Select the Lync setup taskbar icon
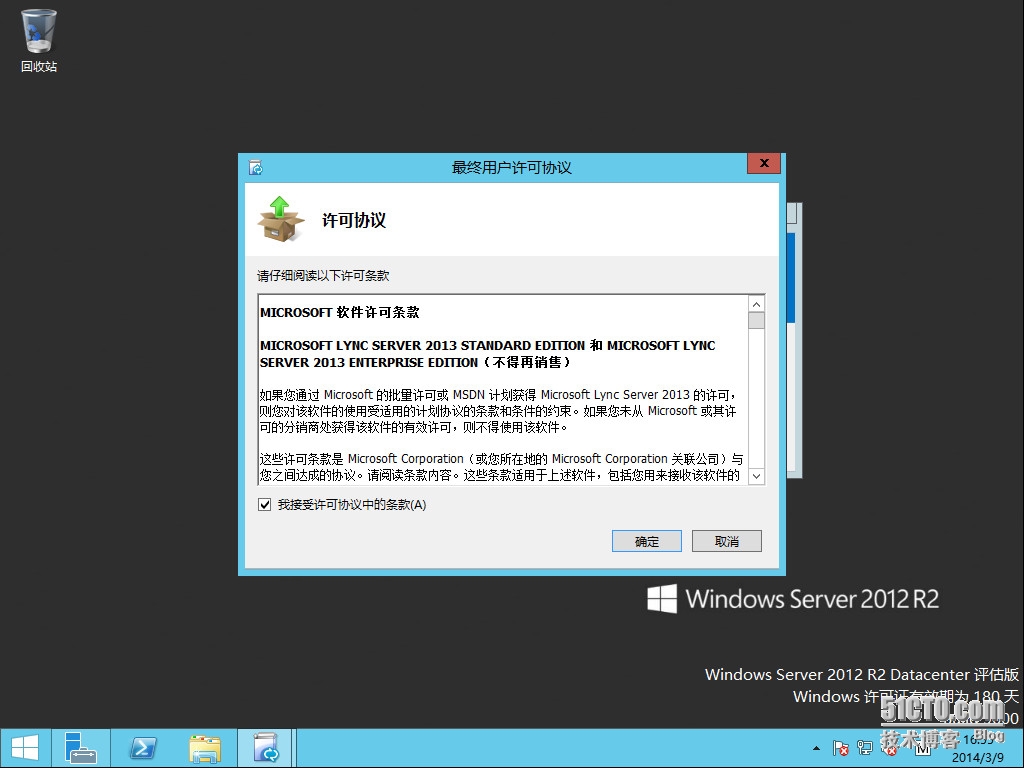Screen dimensions: 1024x768 coord(266,748)
